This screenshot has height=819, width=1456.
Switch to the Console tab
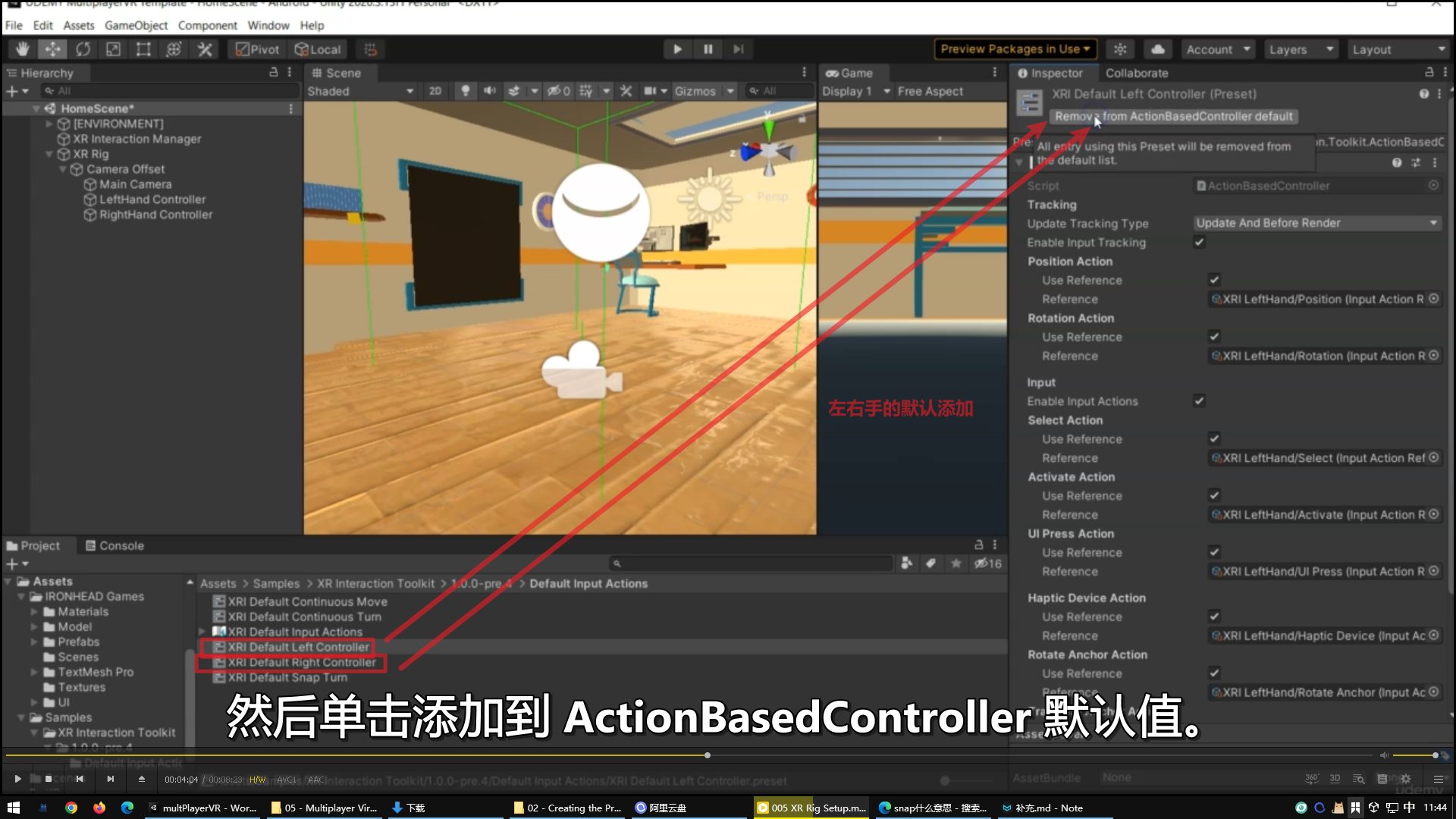coord(115,545)
